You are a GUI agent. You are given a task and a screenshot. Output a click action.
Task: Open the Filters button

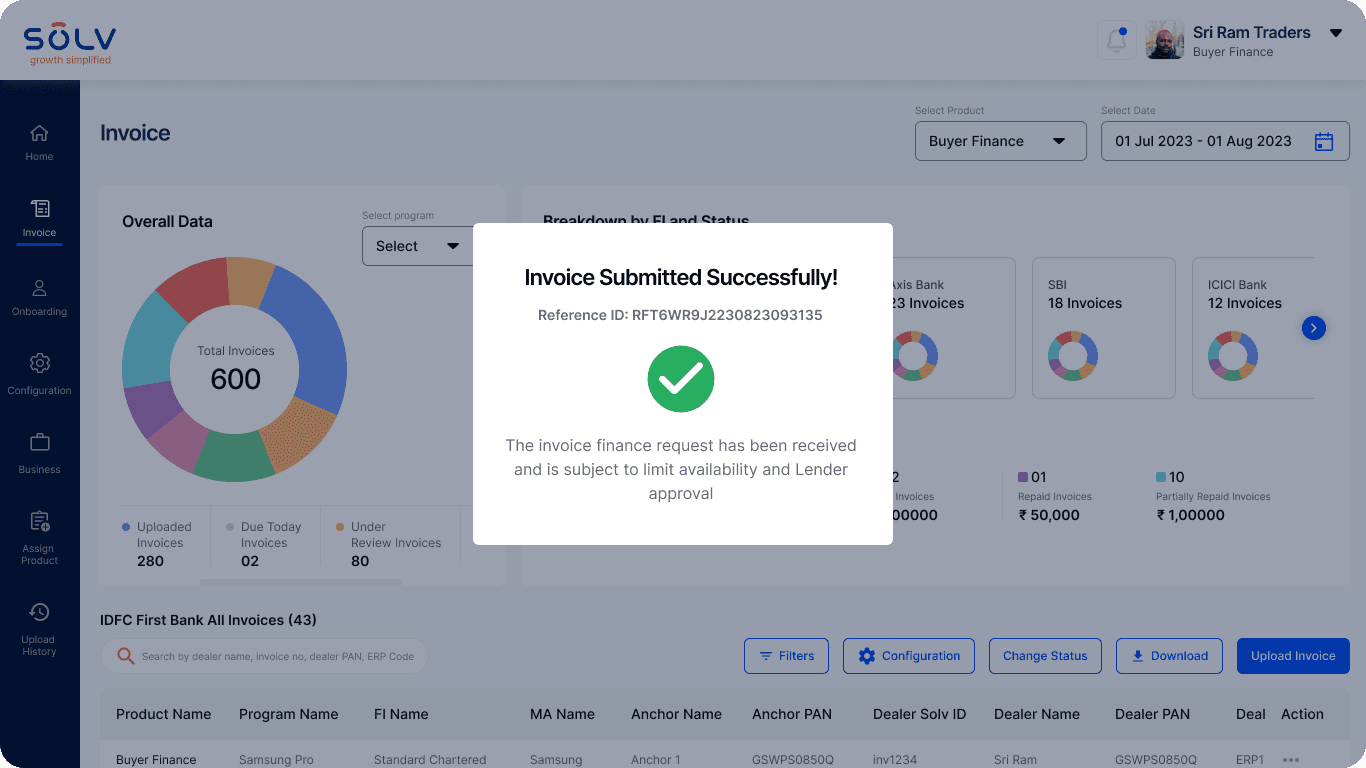786,656
